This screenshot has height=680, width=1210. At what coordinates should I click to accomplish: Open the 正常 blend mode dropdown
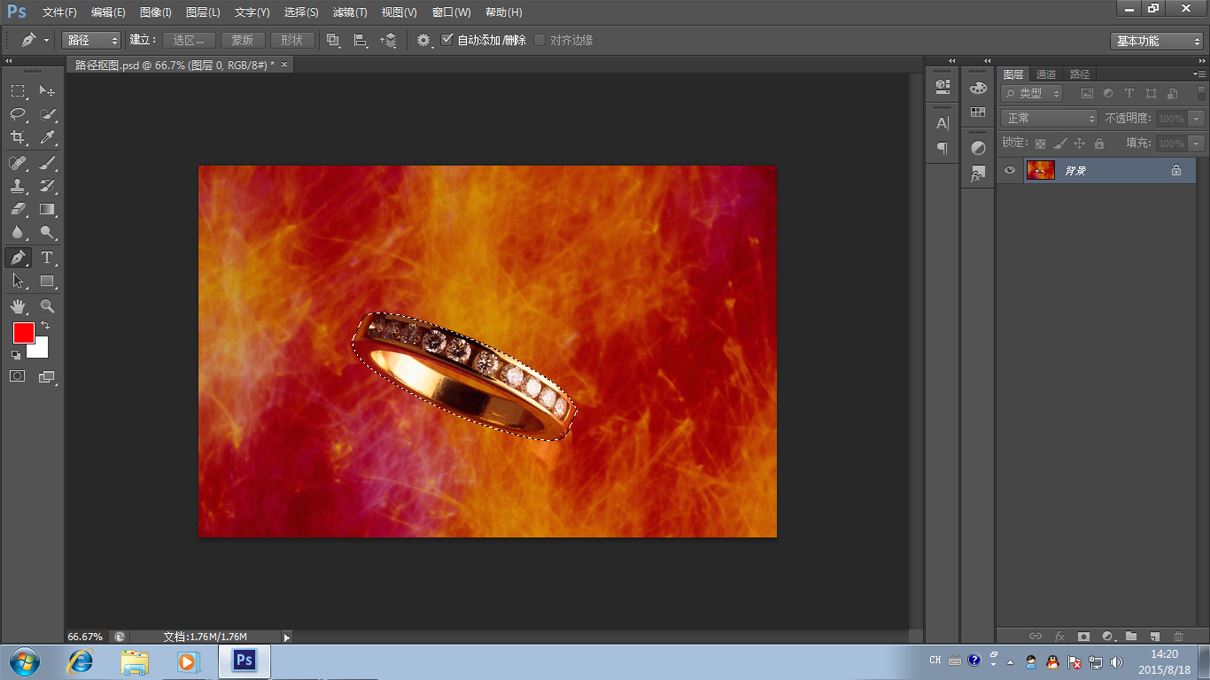1048,118
